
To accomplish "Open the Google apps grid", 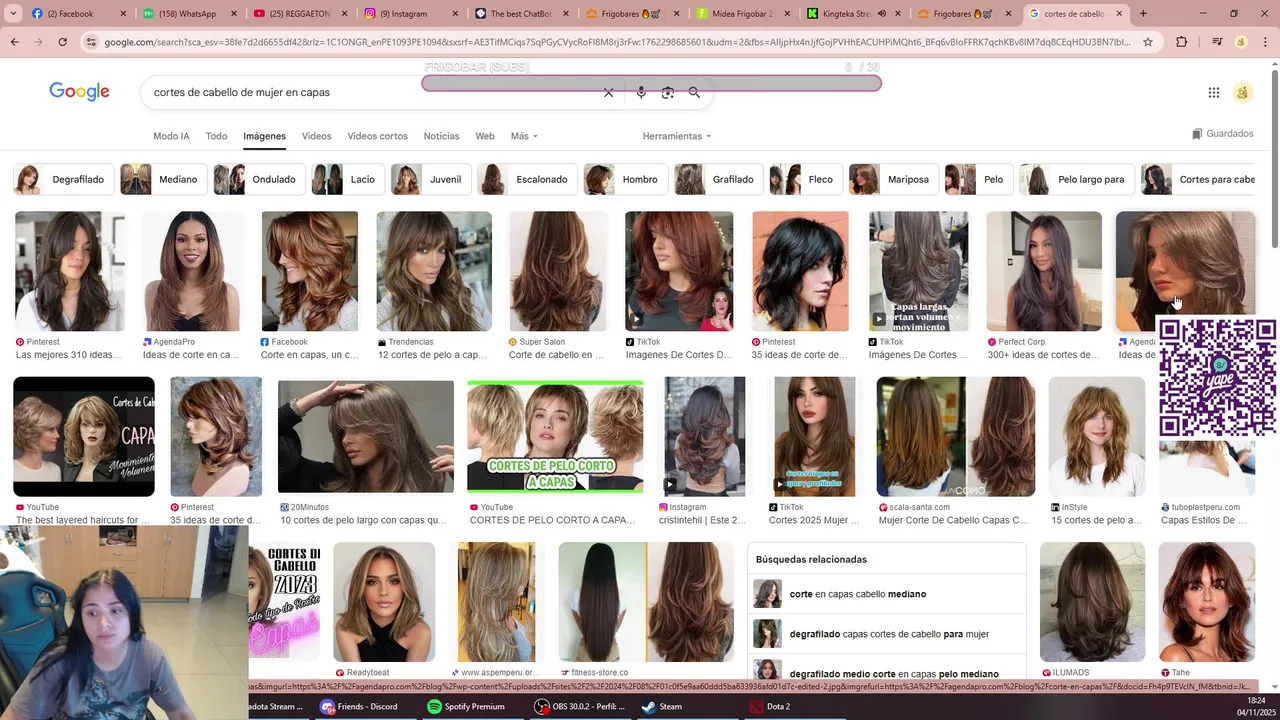I will coord(1213,92).
